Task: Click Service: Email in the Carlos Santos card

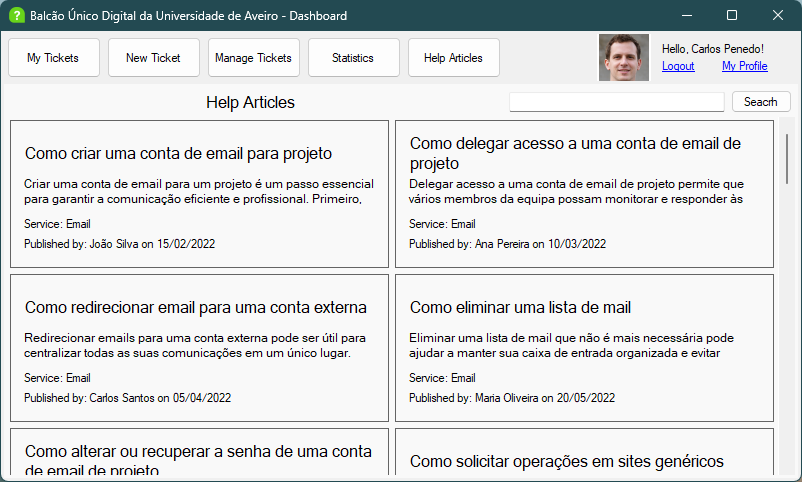Action: [x=57, y=378]
